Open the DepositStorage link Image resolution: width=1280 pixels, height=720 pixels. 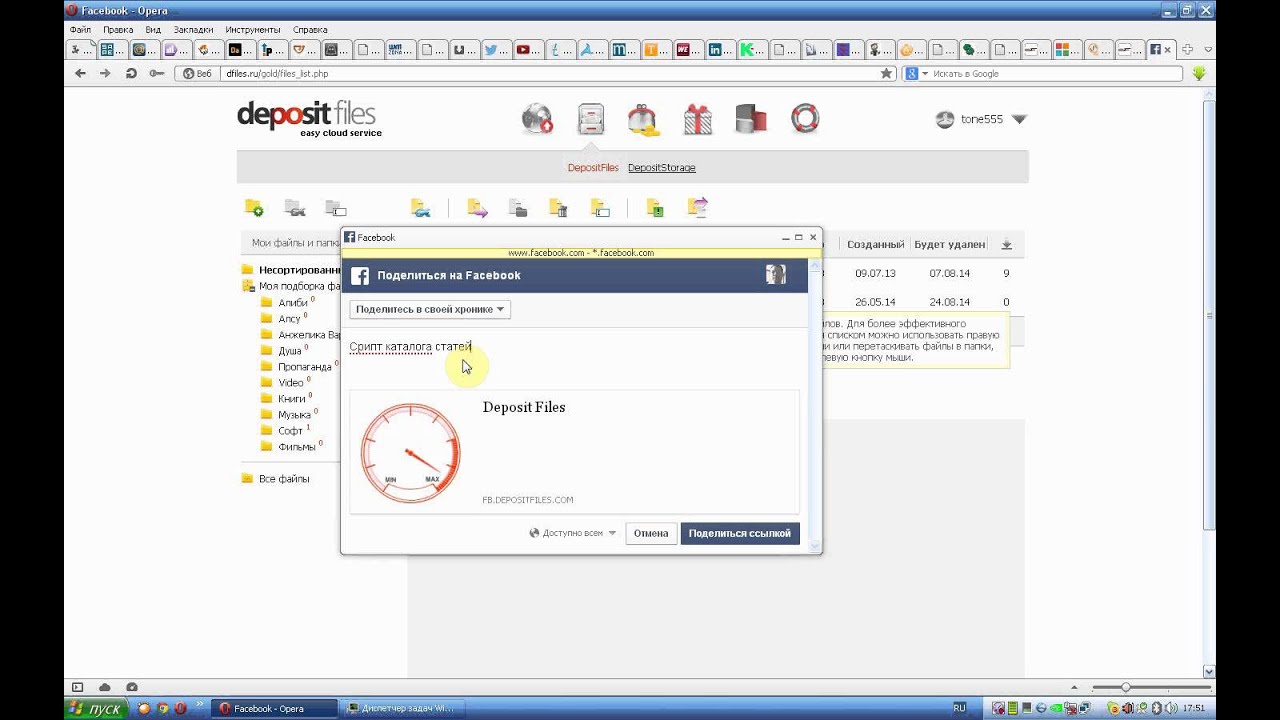point(662,168)
